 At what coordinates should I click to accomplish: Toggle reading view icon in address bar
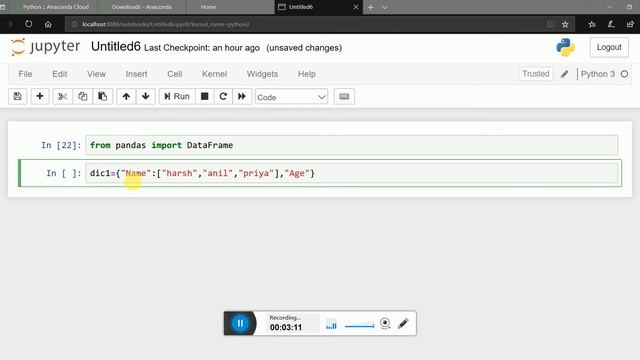coord(551,24)
